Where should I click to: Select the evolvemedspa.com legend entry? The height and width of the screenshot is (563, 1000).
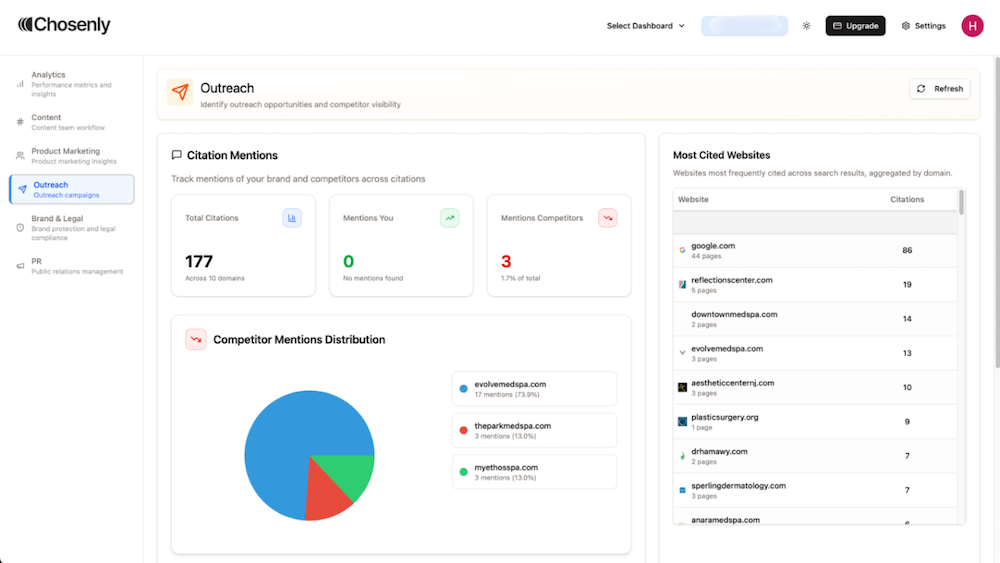[534, 389]
